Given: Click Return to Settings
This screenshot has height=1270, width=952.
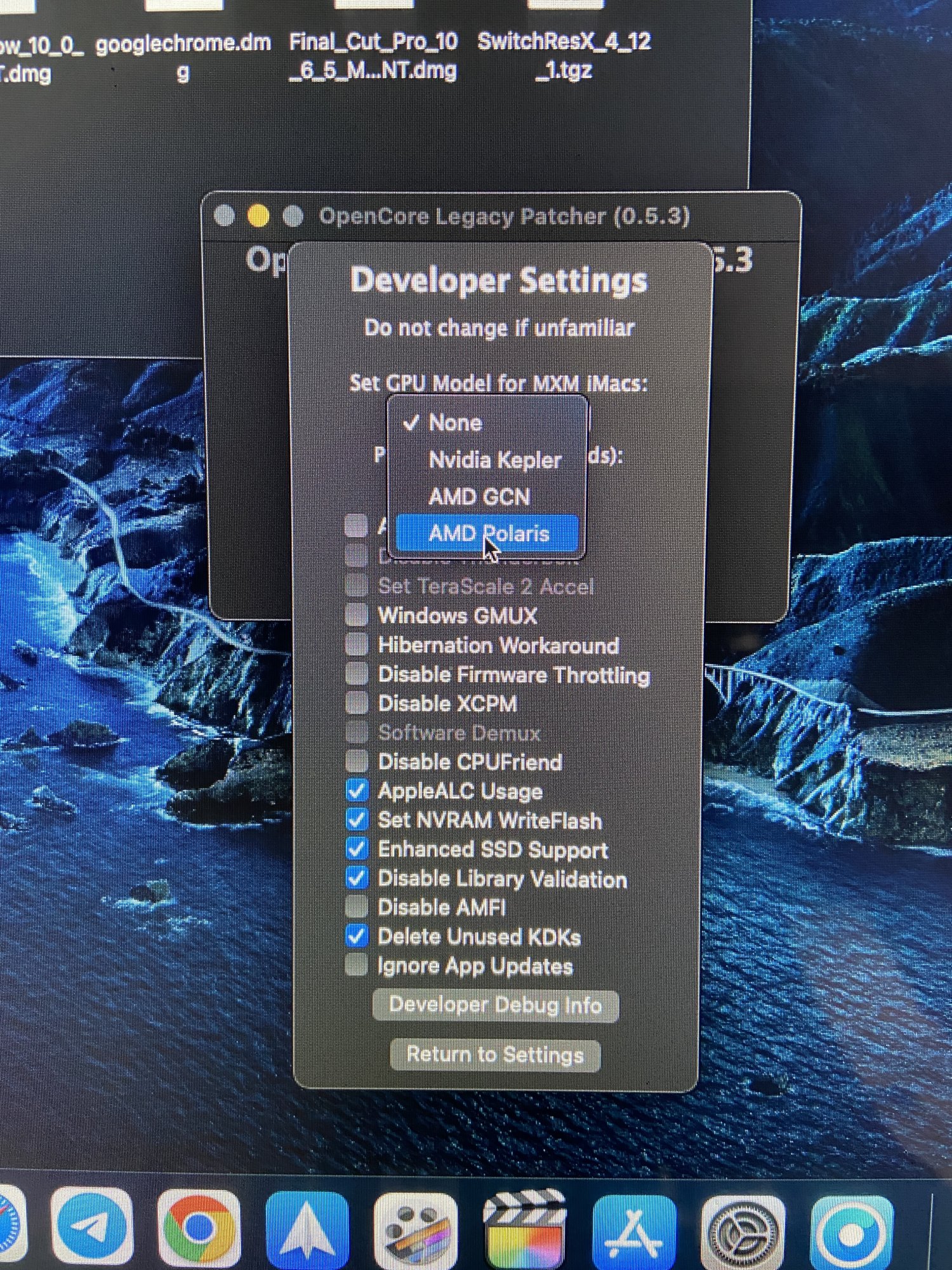Looking at the screenshot, I should (495, 1055).
